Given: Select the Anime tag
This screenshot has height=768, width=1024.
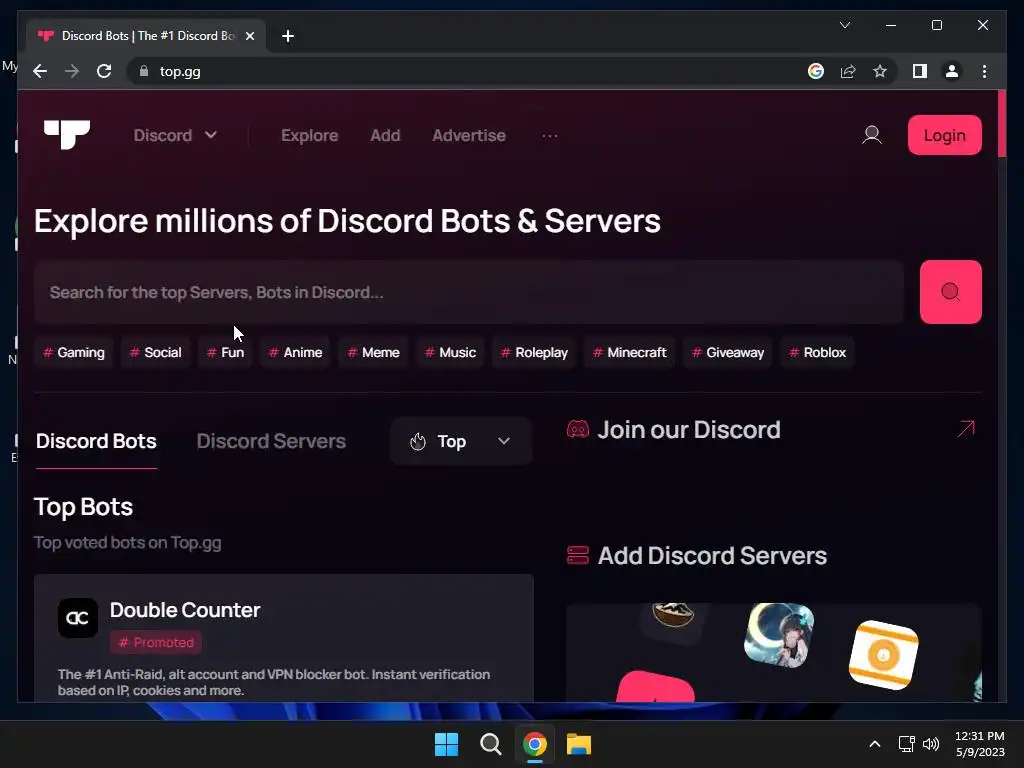Looking at the screenshot, I should (296, 353).
